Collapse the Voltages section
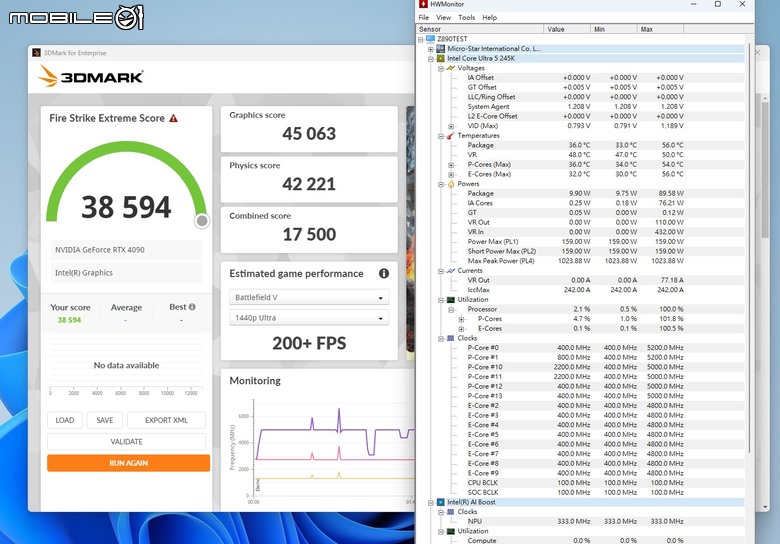 click(441, 68)
